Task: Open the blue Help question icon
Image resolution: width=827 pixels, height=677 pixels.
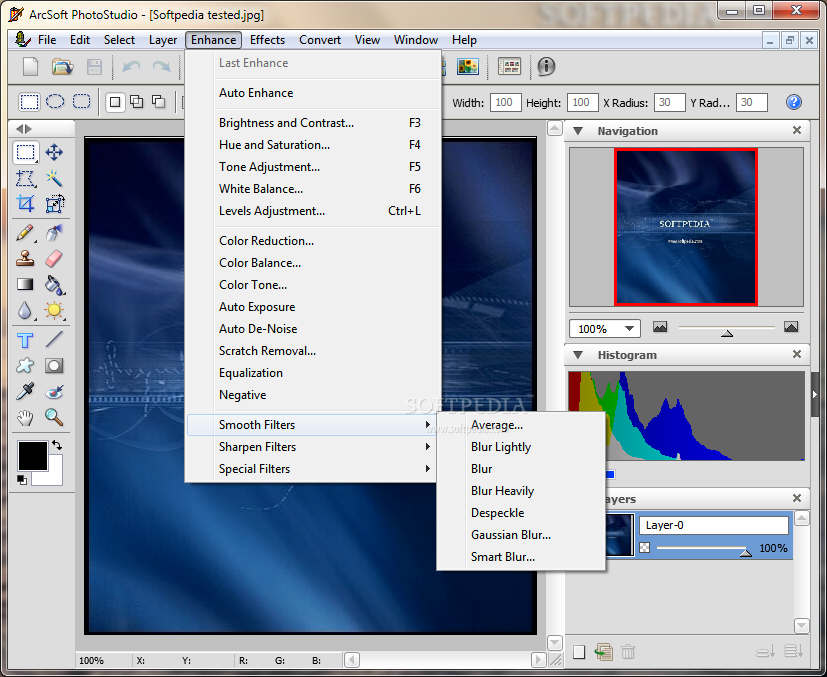Action: (x=793, y=102)
